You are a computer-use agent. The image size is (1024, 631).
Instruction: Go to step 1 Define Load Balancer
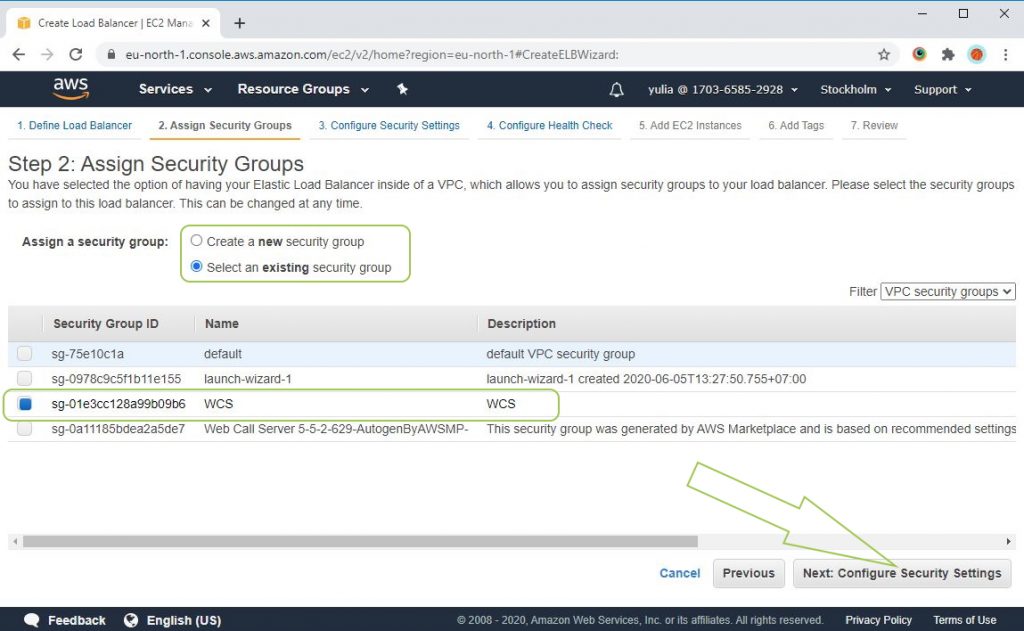[74, 125]
